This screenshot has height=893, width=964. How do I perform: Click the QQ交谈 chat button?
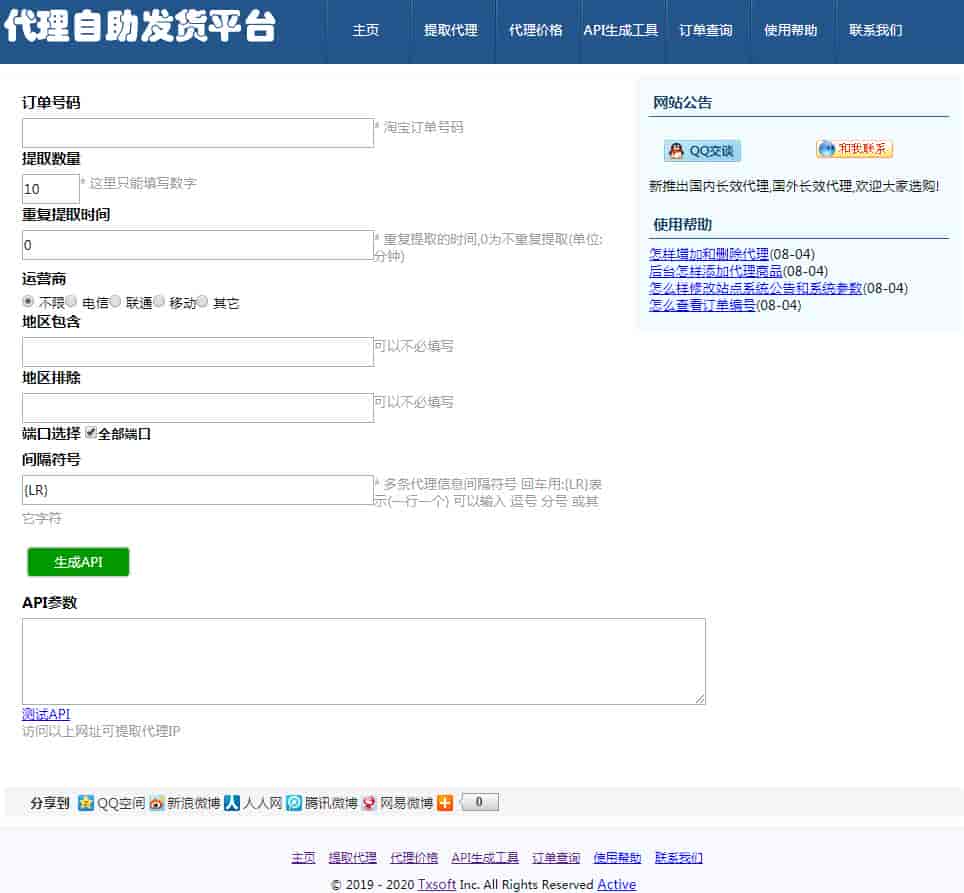[x=702, y=151]
